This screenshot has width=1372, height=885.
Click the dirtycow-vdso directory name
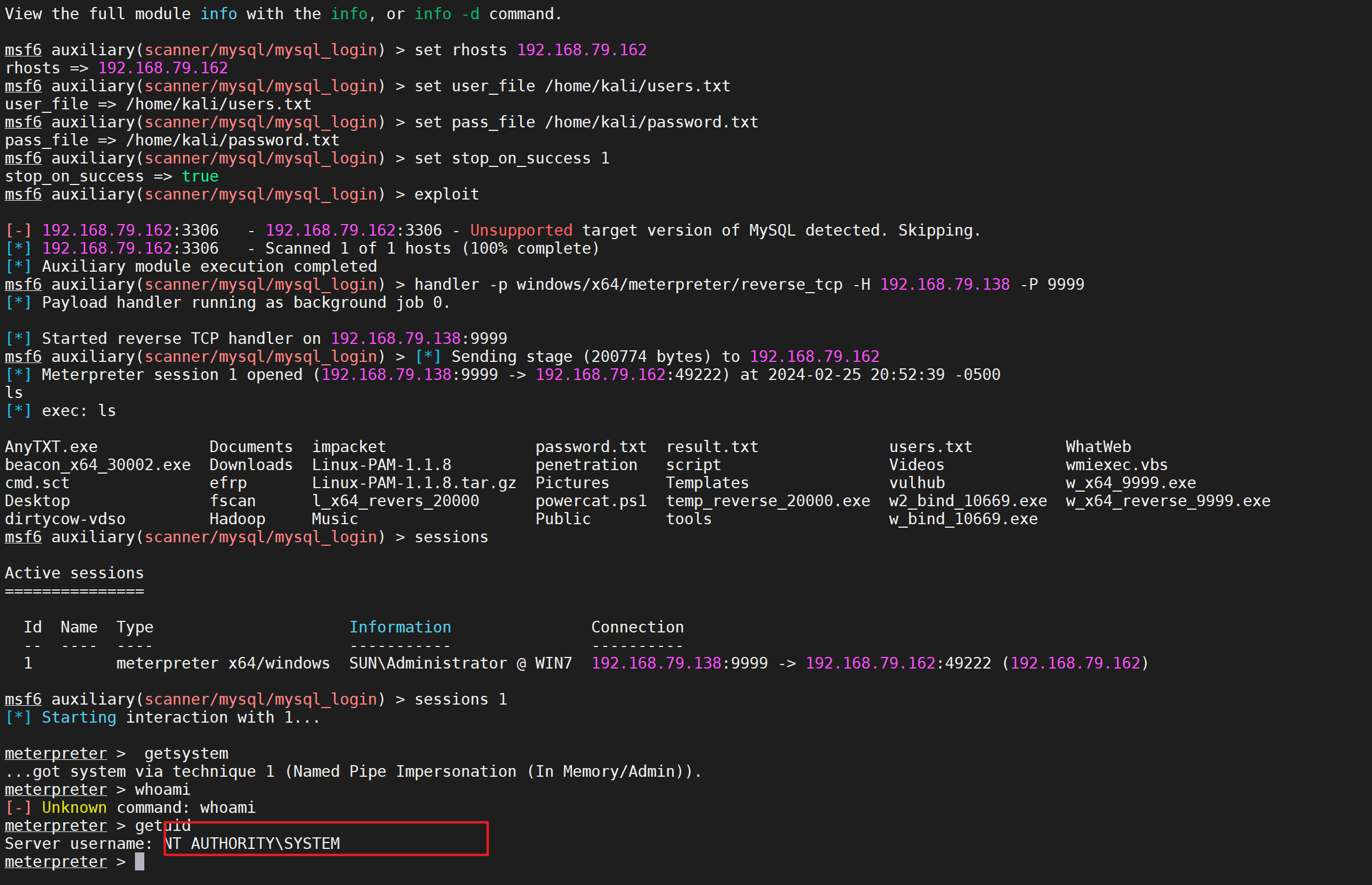coord(65,519)
